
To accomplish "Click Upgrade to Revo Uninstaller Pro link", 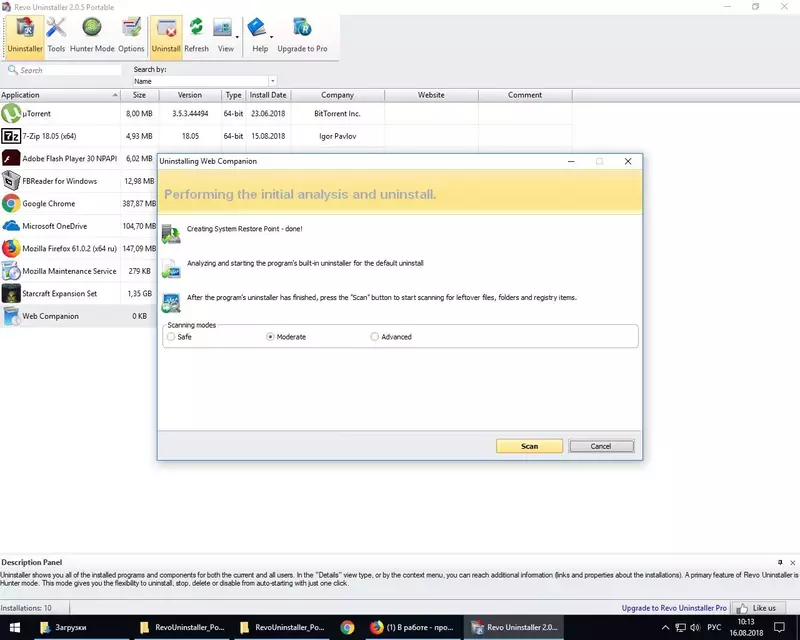I will (x=674, y=608).
